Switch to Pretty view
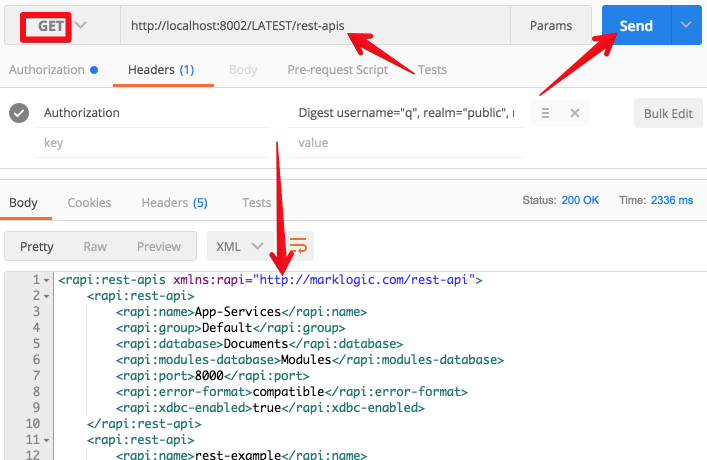Viewport: 707px width, 460px height. 37,247
